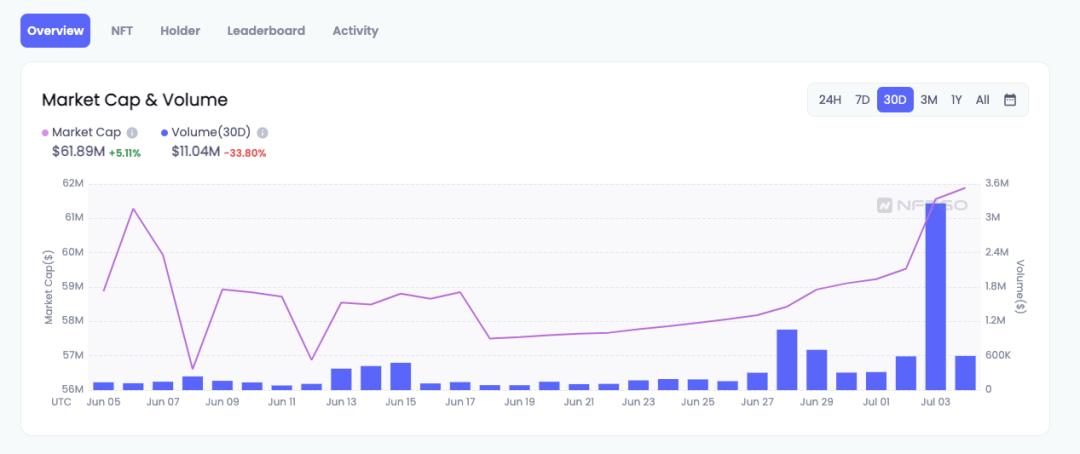View the Activity tab

tap(355, 31)
